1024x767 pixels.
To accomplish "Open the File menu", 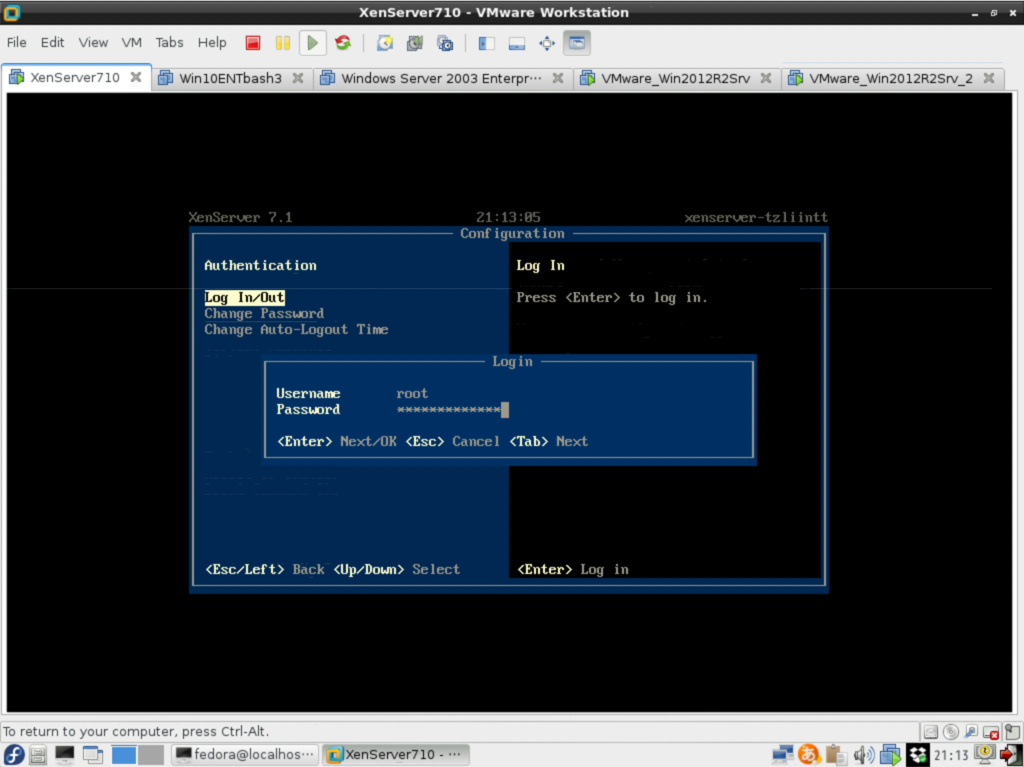I will point(16,42).
